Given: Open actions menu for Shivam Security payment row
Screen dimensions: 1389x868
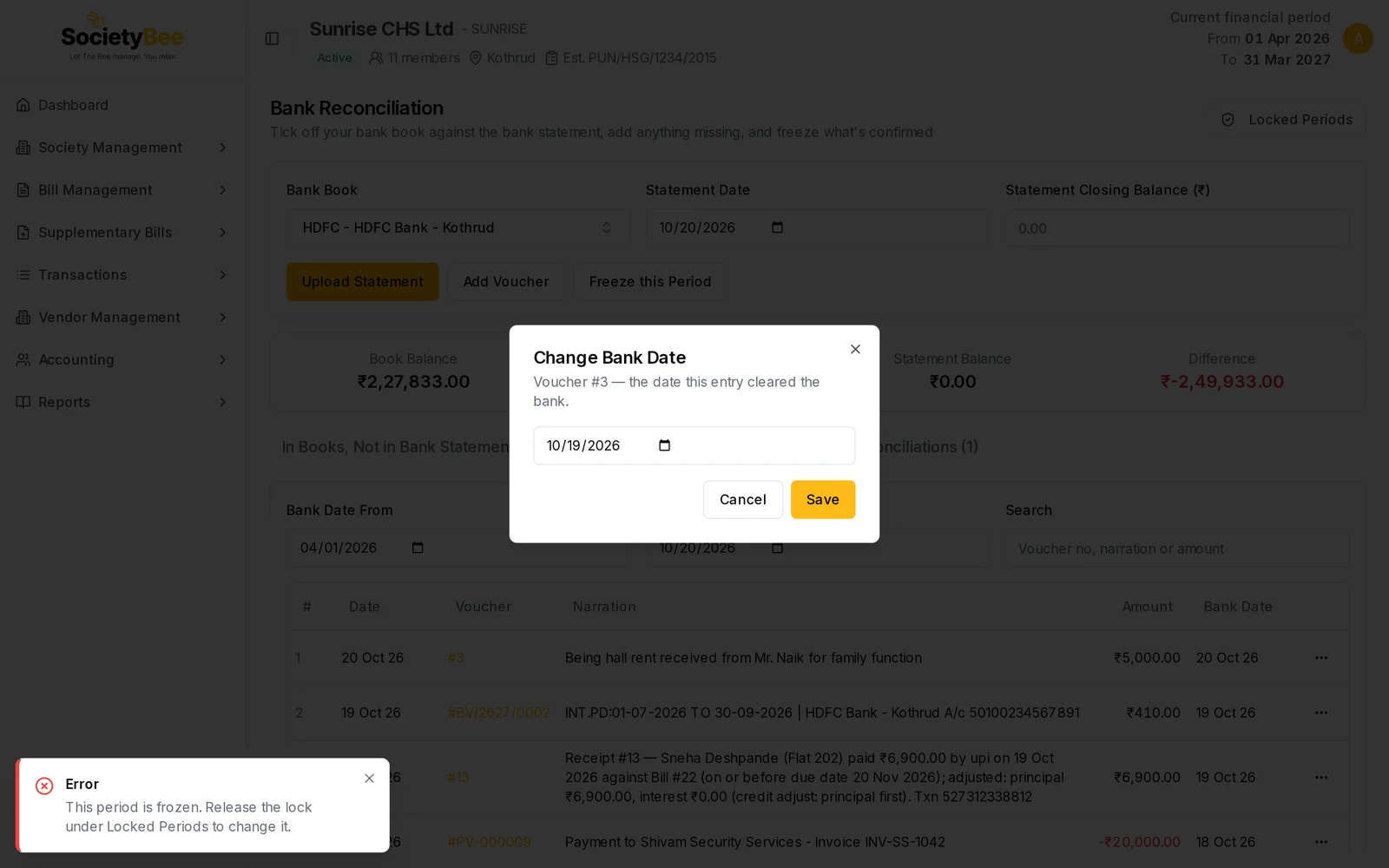Looking at the screenshot, I should coord(1321,842).
